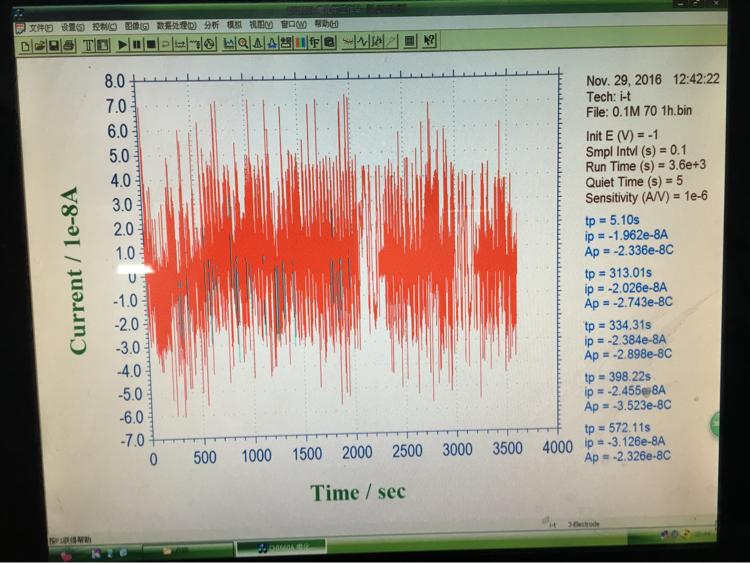Viewport: 750px width, 563px height.
Task: Open the 帮助(H) menu
Action: click(x=326, y=24)
